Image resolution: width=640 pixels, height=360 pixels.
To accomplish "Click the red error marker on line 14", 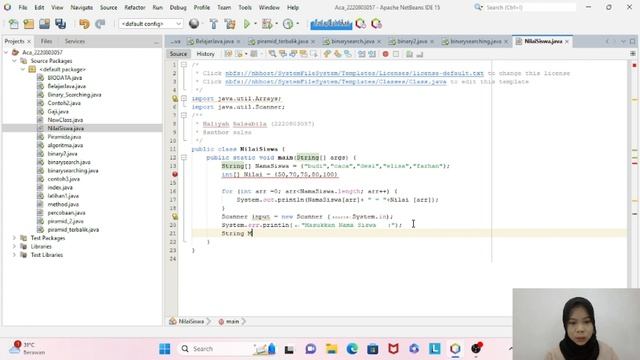I will [175, 174].
